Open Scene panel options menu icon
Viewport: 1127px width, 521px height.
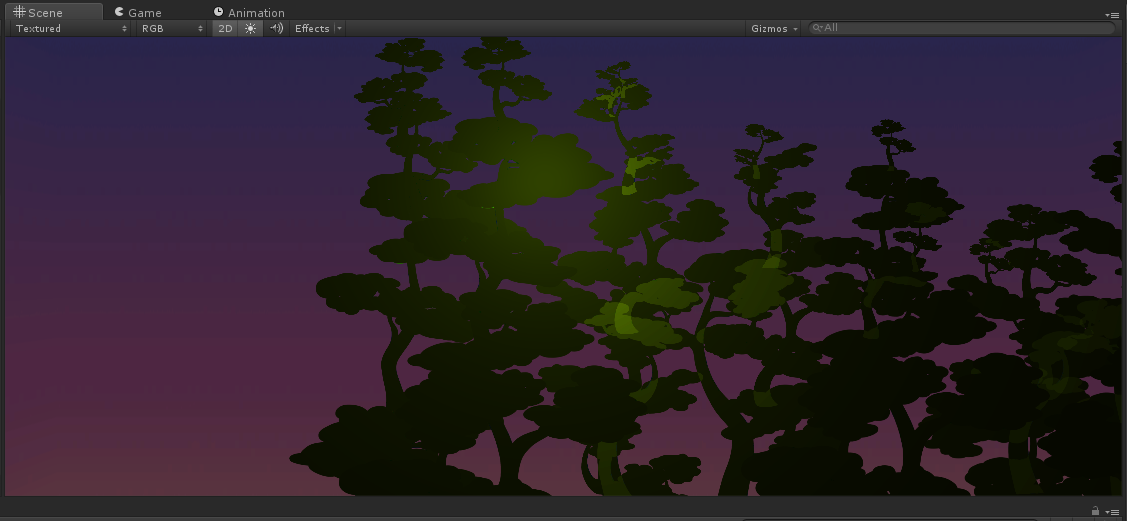pyautogui.click(x=1112, y=14)
